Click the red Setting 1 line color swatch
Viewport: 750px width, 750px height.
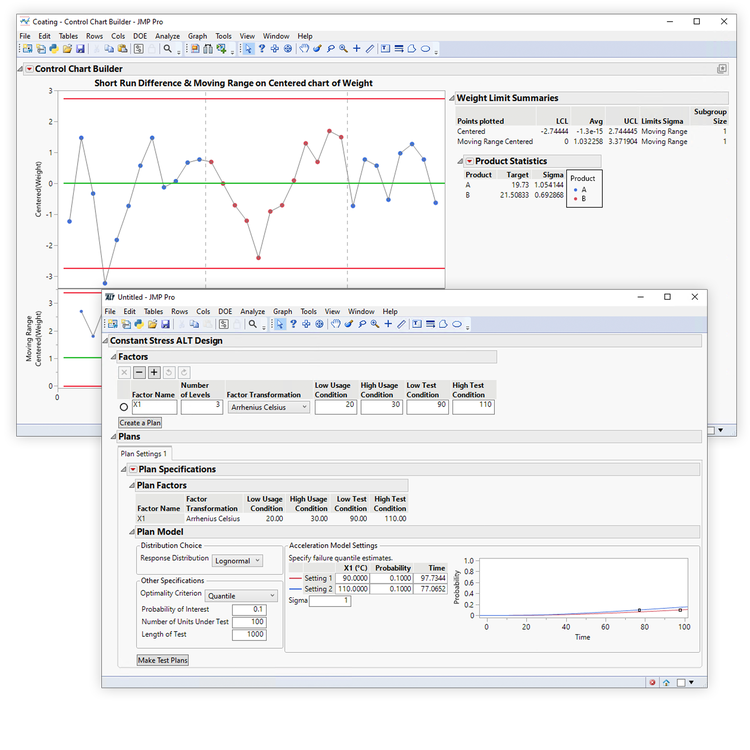[295, 578]
